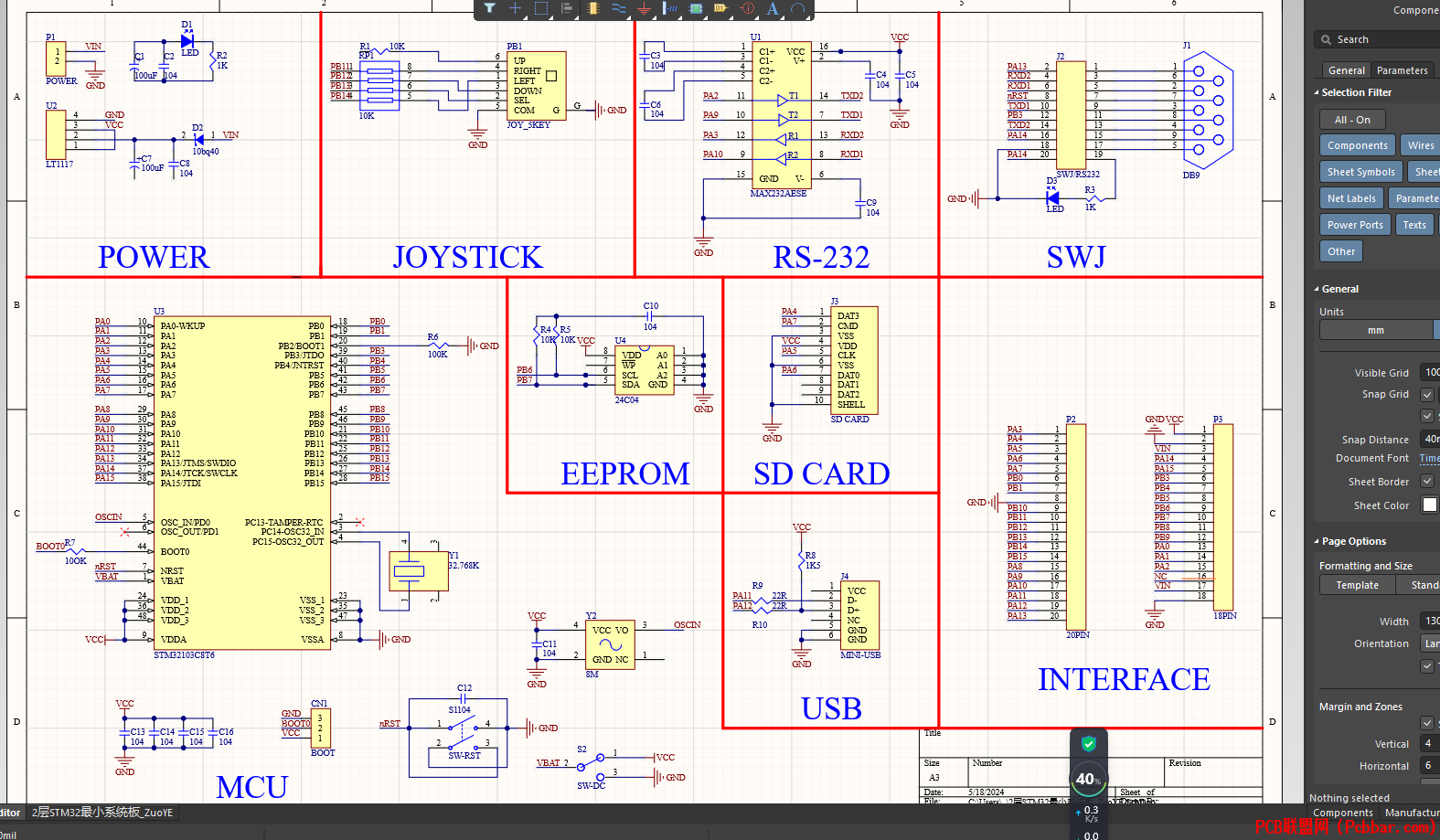This screenshot has height=840, width=1440.
Task: Collapse the Selection Filter section
Action: [1317, 92]
